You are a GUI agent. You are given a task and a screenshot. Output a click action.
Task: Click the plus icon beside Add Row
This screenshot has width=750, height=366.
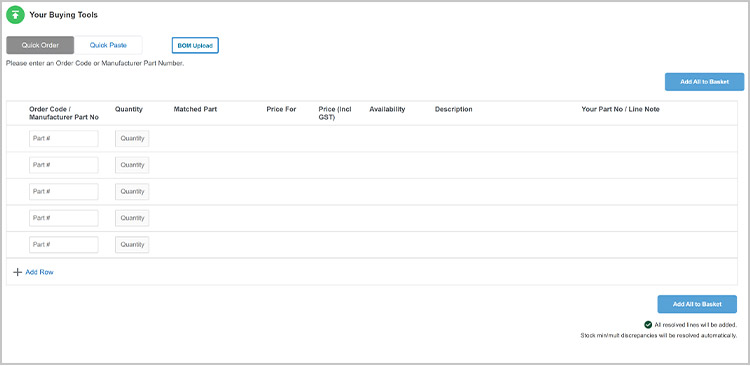tap(17, 272)
